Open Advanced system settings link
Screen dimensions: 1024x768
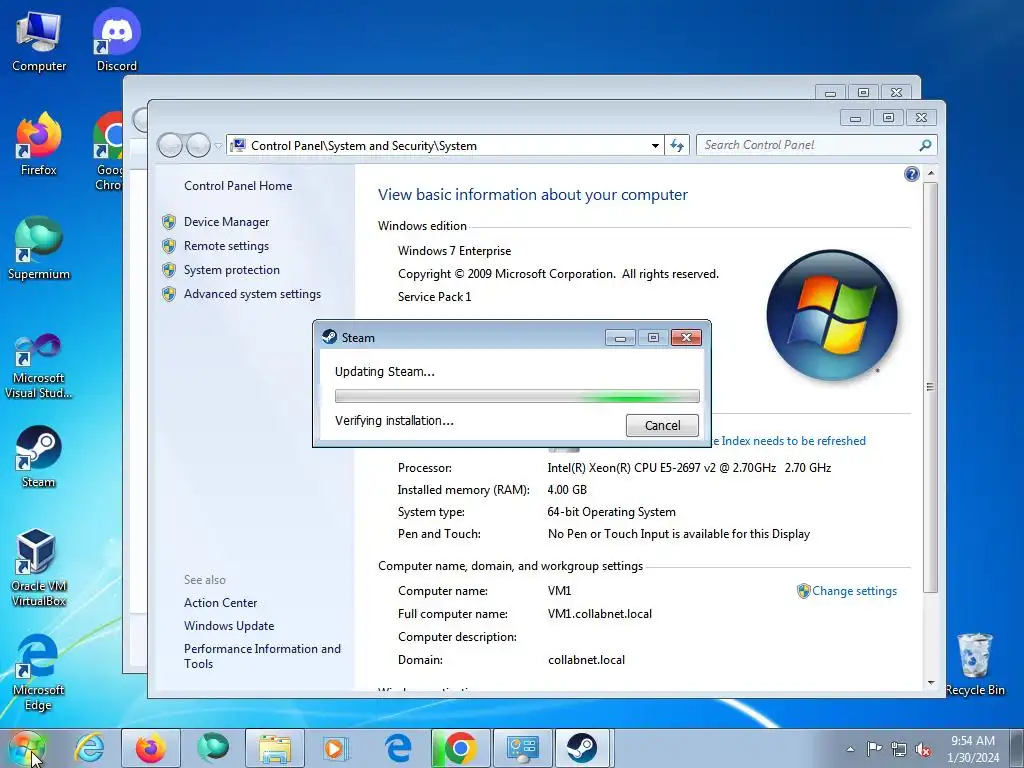[x=252, y=294]
